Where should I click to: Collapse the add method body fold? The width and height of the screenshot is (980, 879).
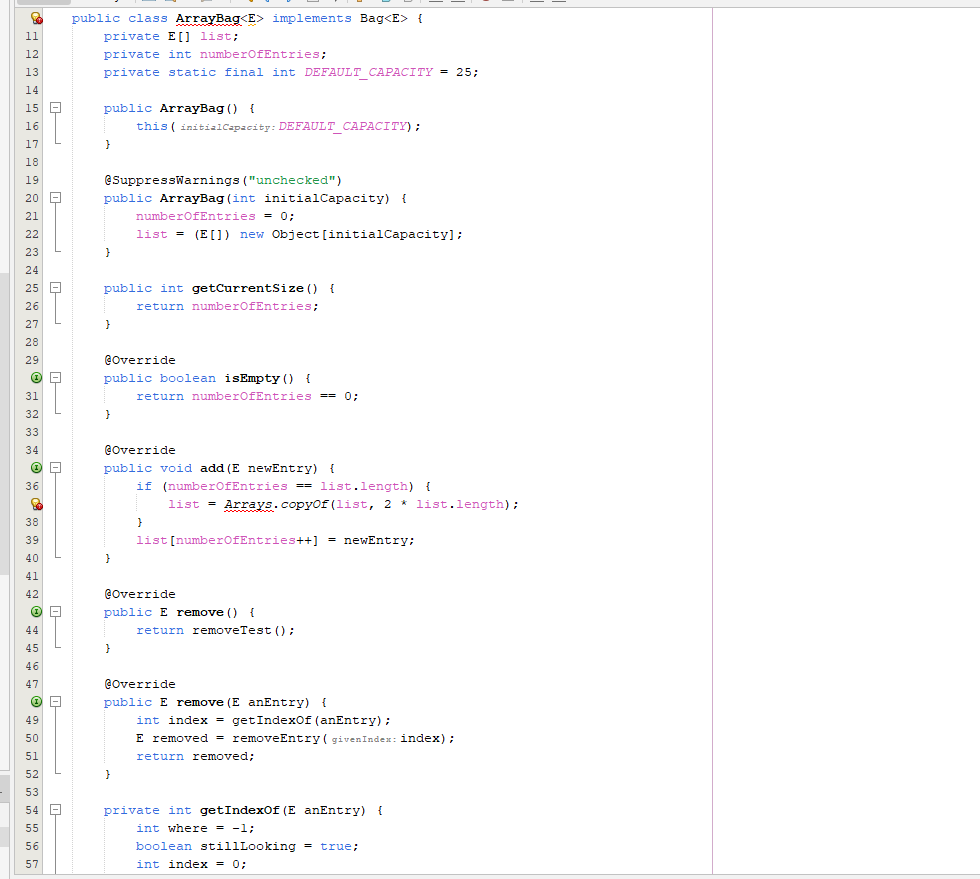[x=57, y=468]
